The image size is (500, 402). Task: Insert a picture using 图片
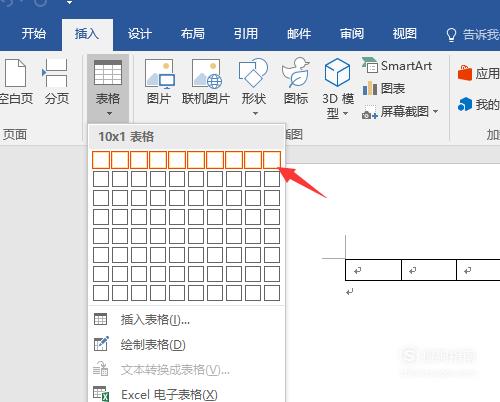[159, 82]
